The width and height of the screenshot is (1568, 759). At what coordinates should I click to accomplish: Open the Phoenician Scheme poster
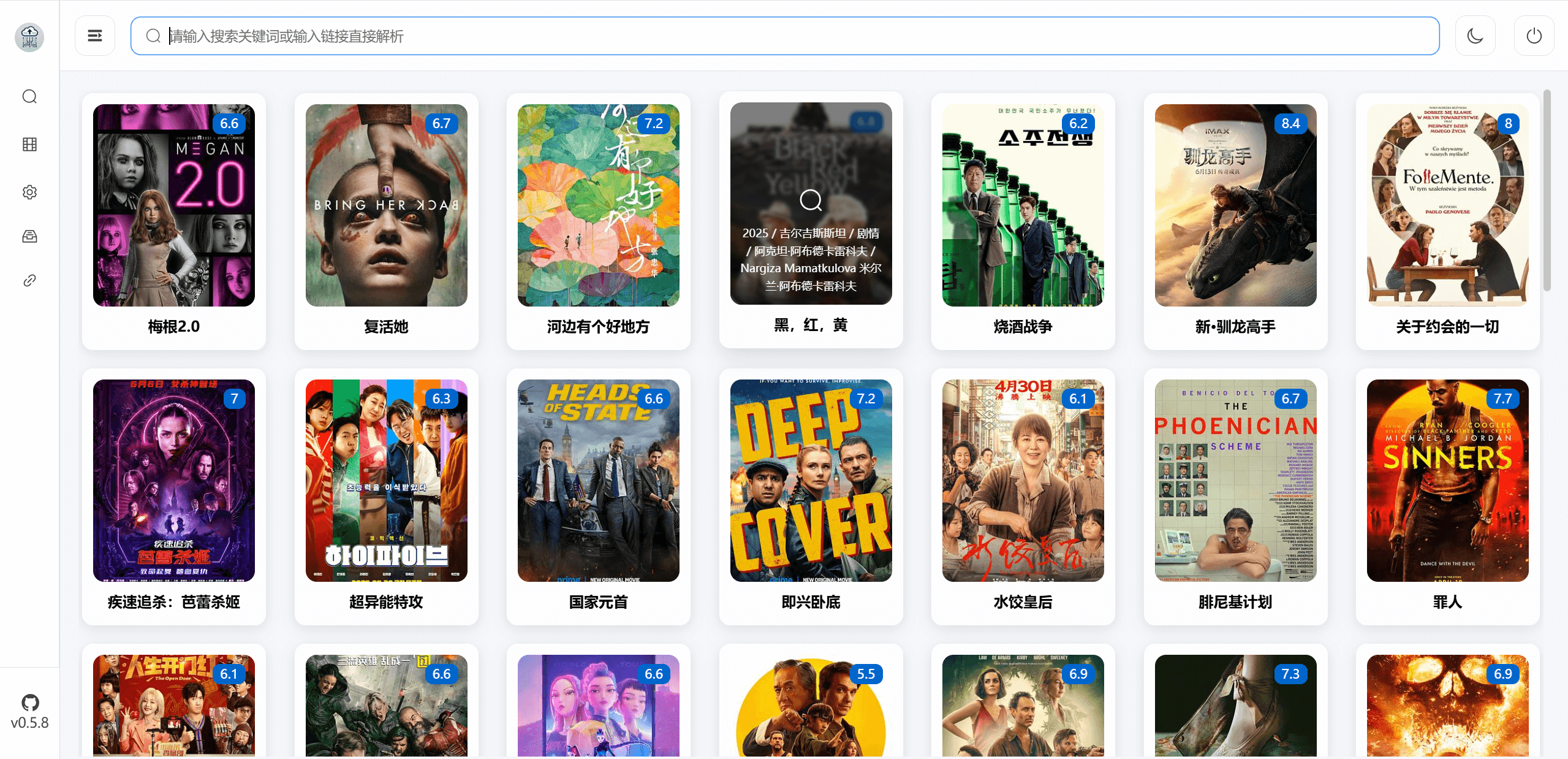pyautogui.click(x=1235, y=481)
